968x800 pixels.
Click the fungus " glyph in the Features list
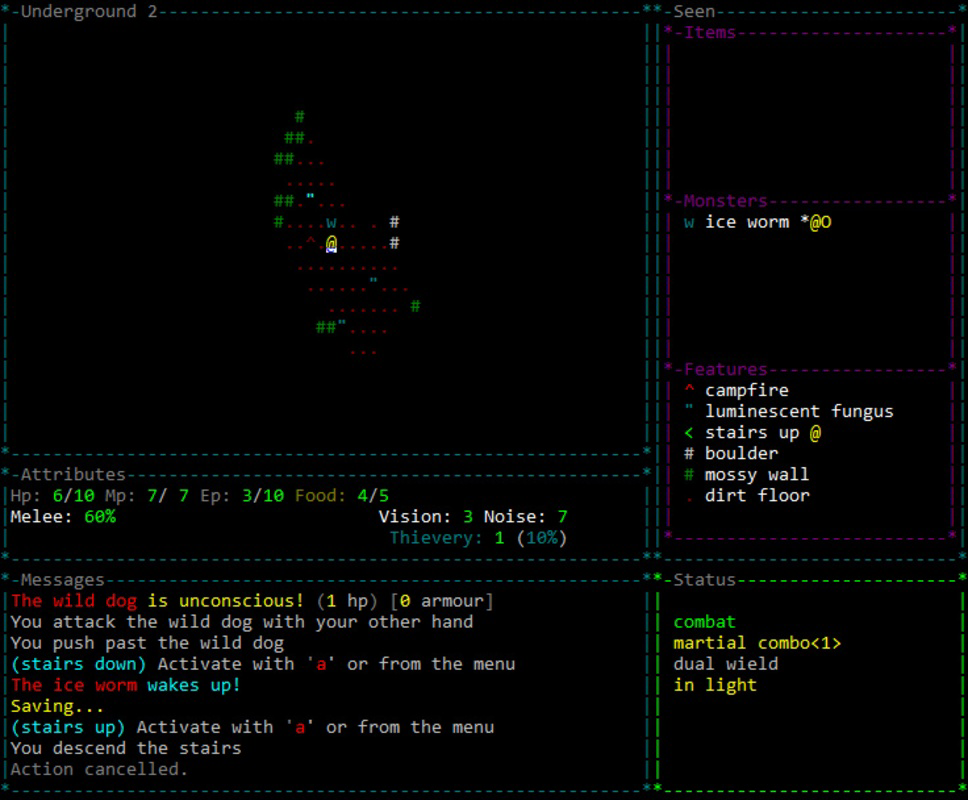click(x=690, y=407)
